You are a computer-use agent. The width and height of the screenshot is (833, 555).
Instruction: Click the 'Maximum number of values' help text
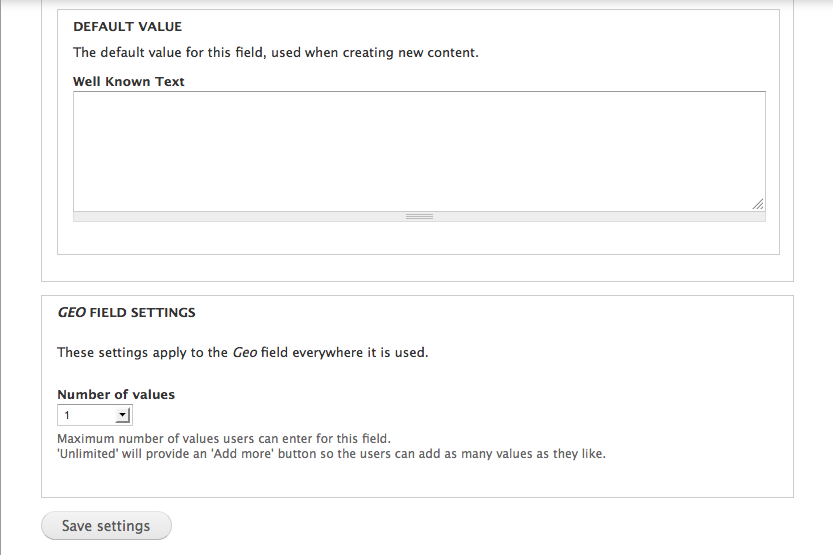pos(224,439)
